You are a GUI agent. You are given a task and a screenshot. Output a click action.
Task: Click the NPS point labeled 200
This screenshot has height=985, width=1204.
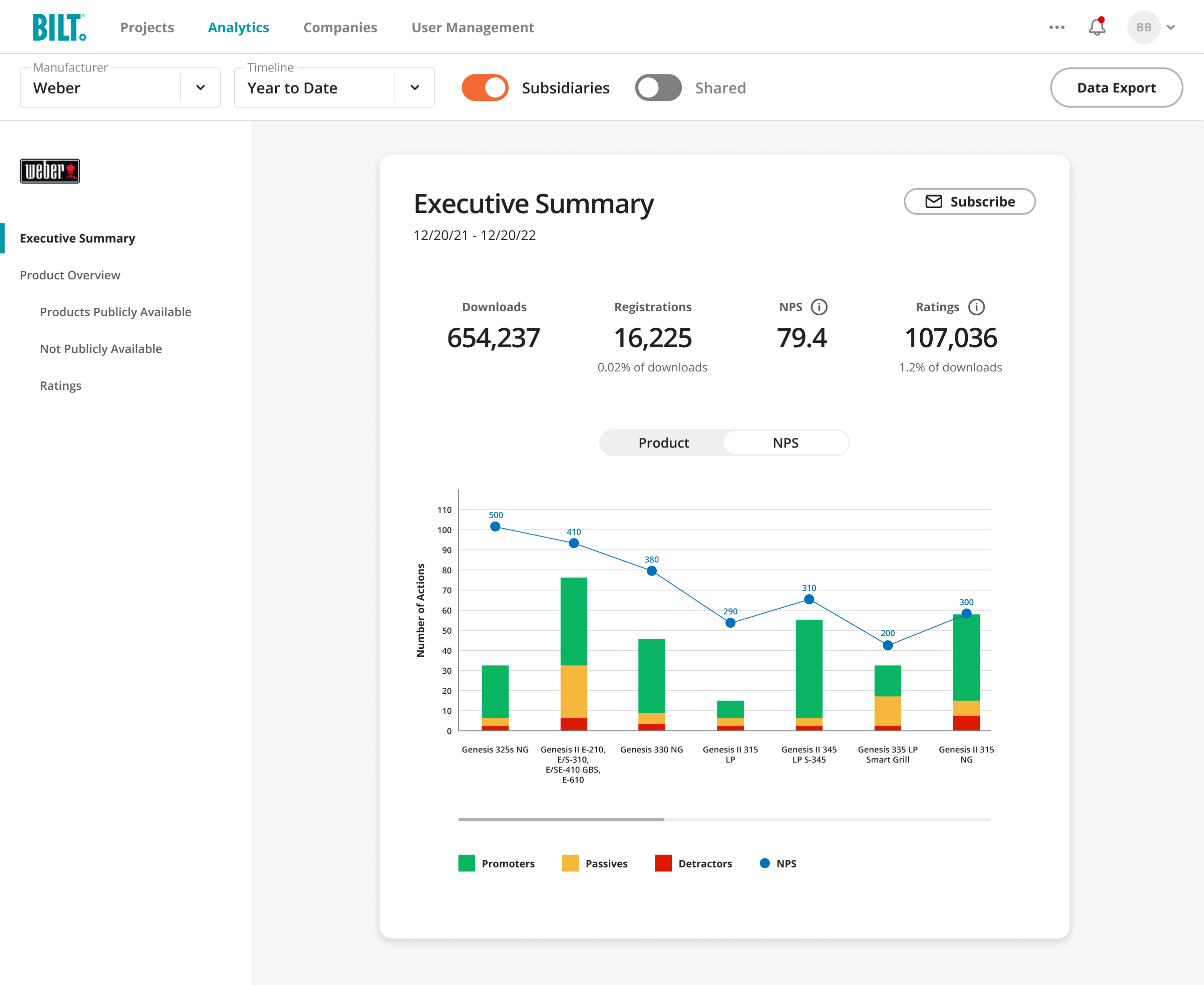(x=888, y=645)
